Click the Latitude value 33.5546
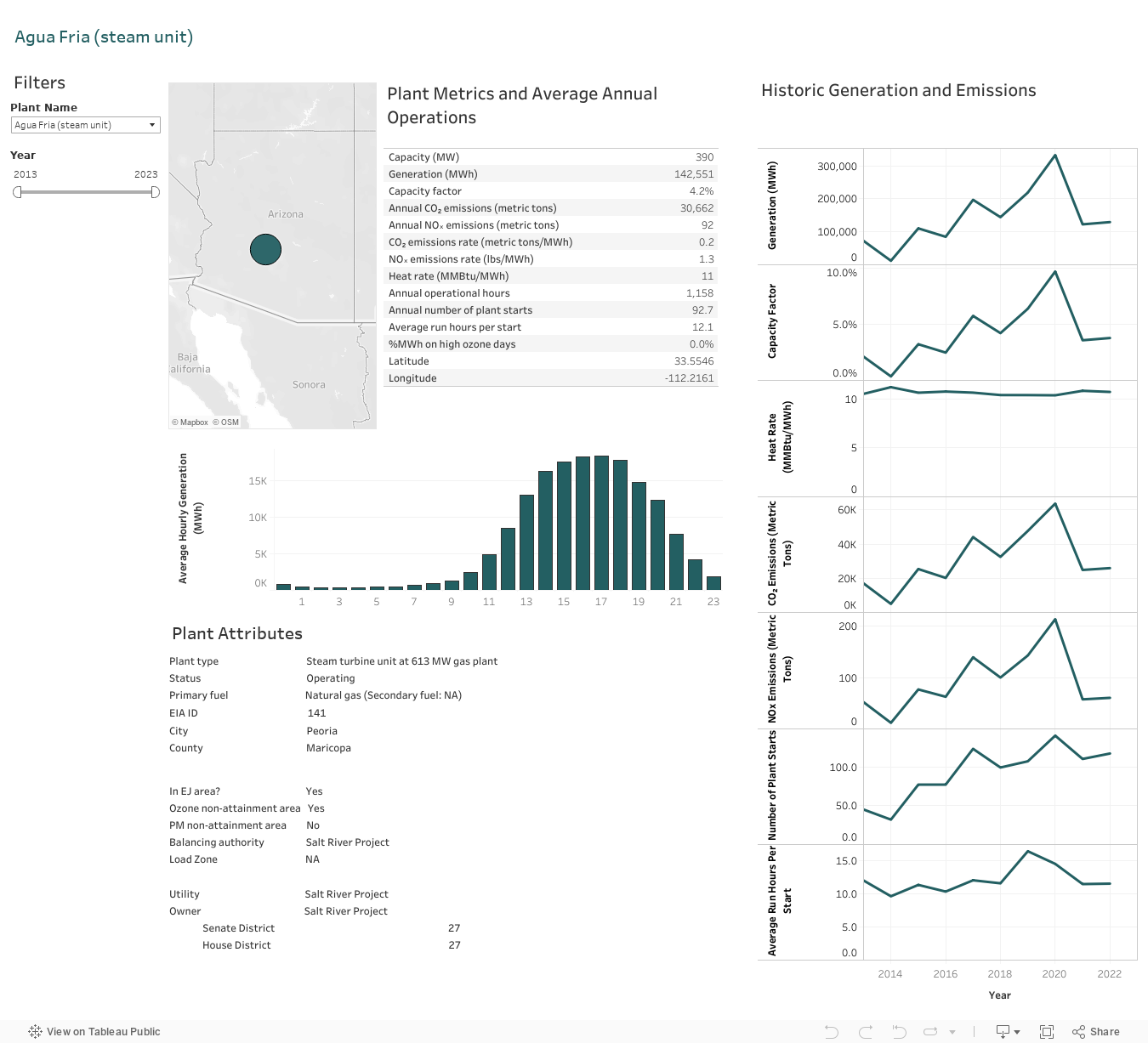 click(x=694, y=361)
